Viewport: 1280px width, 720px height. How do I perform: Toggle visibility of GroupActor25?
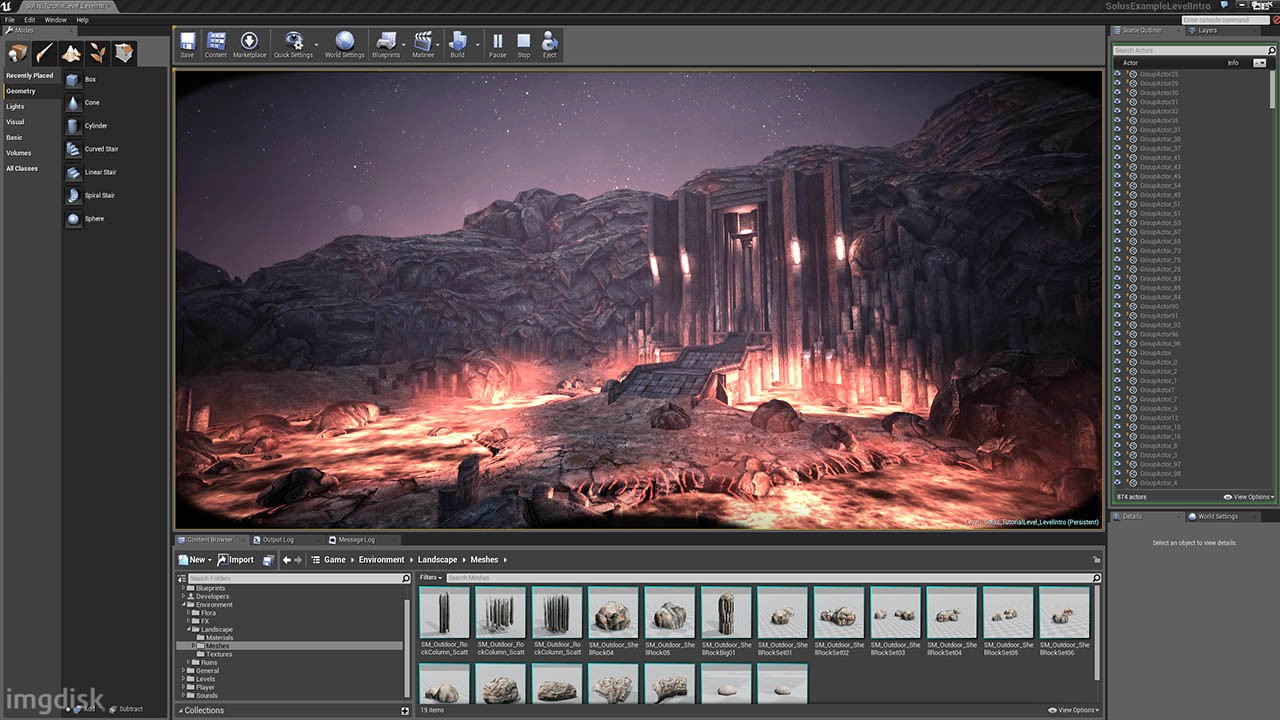[1118, 74]
